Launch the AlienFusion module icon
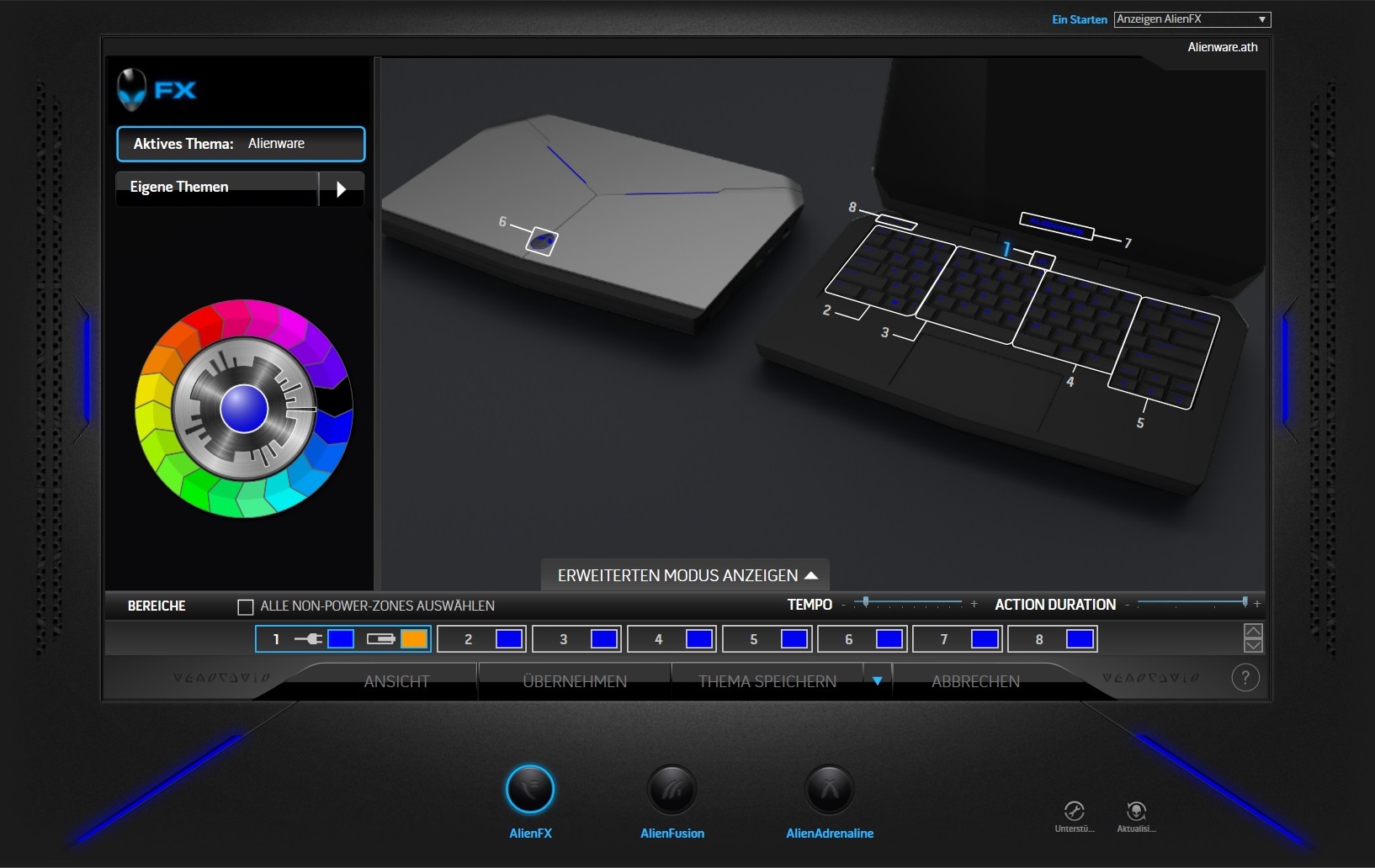1375x868 pixels. click(x=672, y=789)
